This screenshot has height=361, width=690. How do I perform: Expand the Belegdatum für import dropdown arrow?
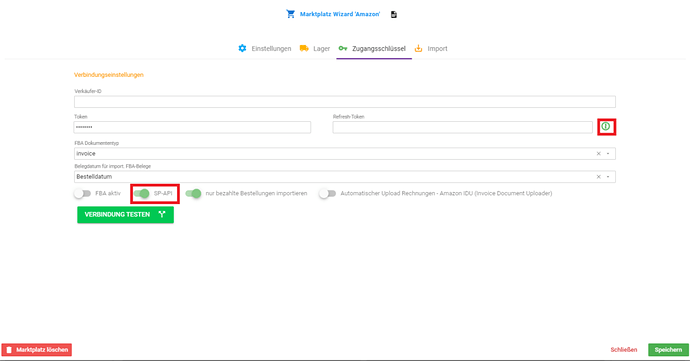(x=608, y=177)
